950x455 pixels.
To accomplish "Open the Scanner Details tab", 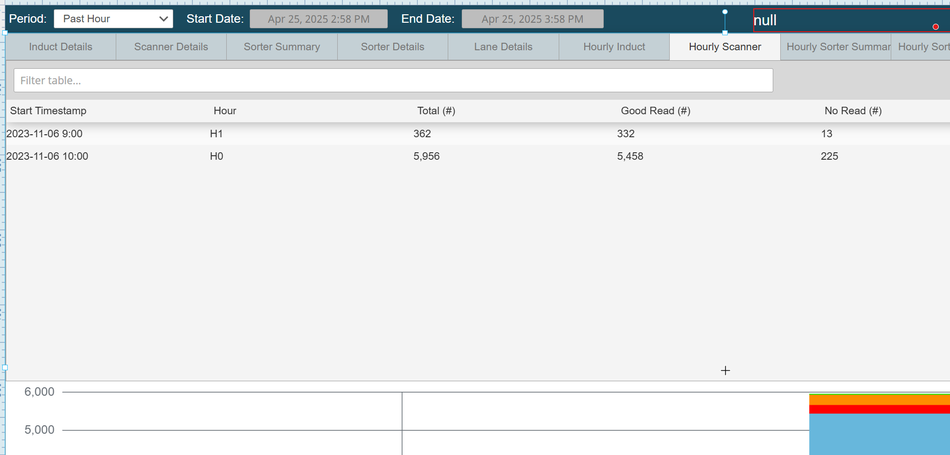I will 171,47.
